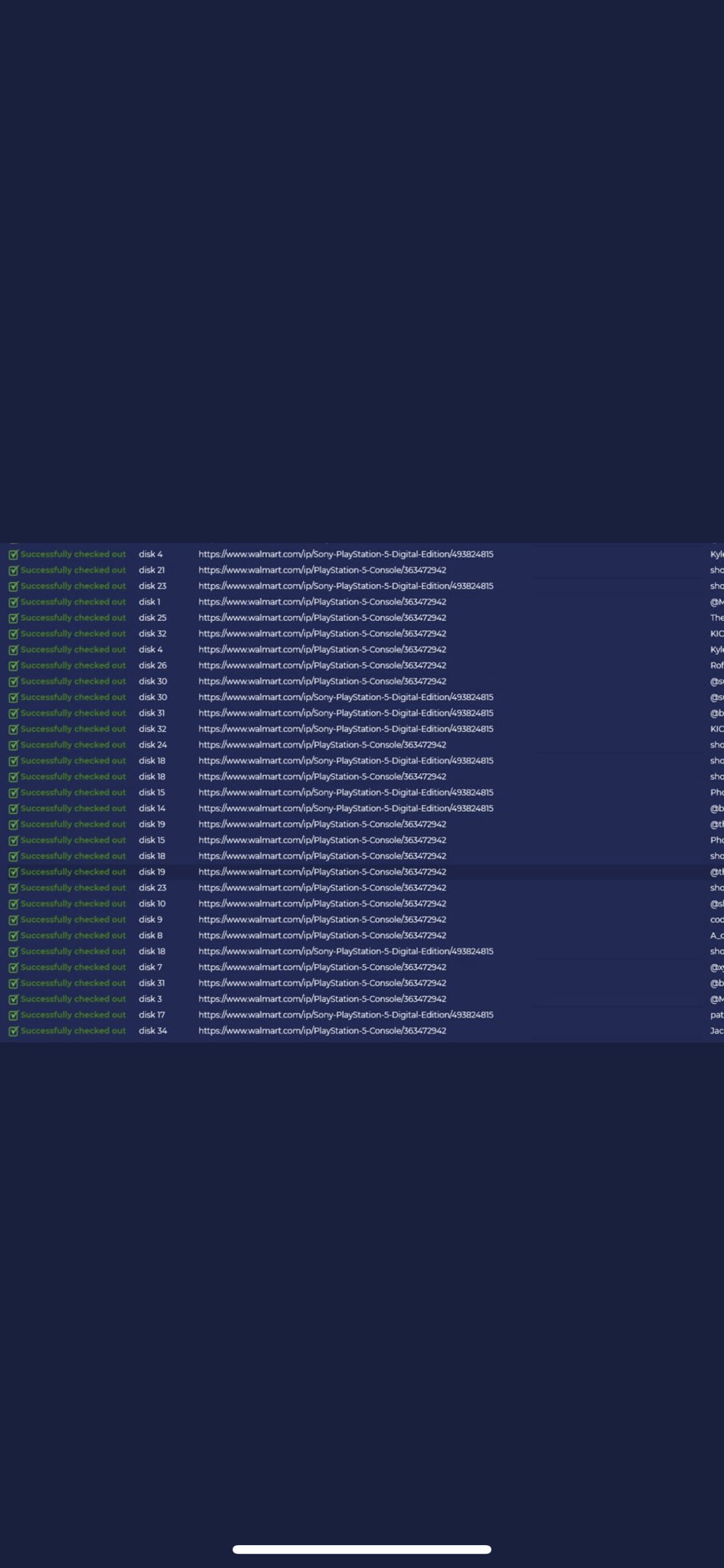
Task: Click 'Successfully checked out' status for disk 9
Action: tap(73, 920)
